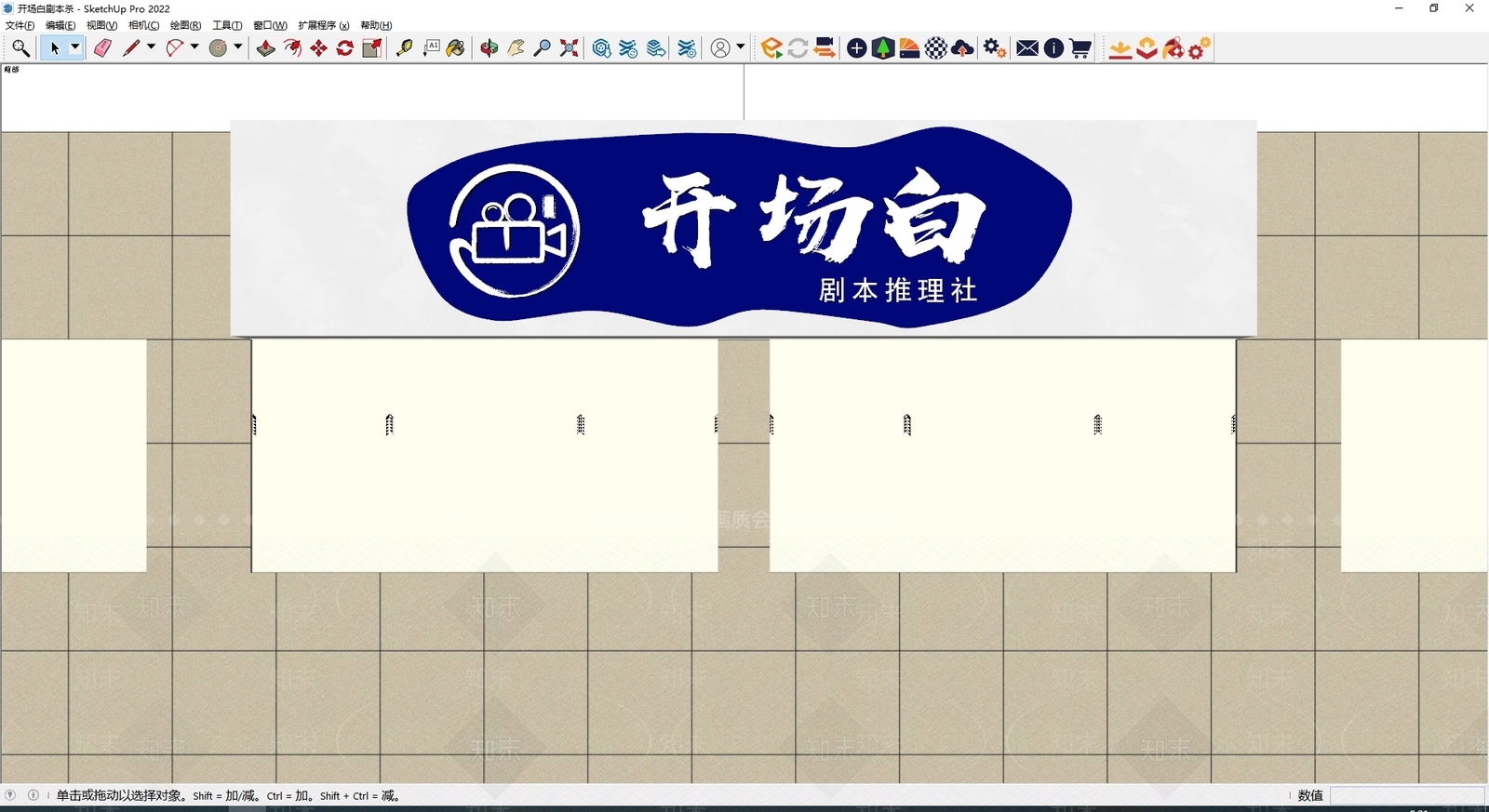Activate the Push/Pull tool
This screenshot has height=812, width=1489.
(x=265, y=48)
